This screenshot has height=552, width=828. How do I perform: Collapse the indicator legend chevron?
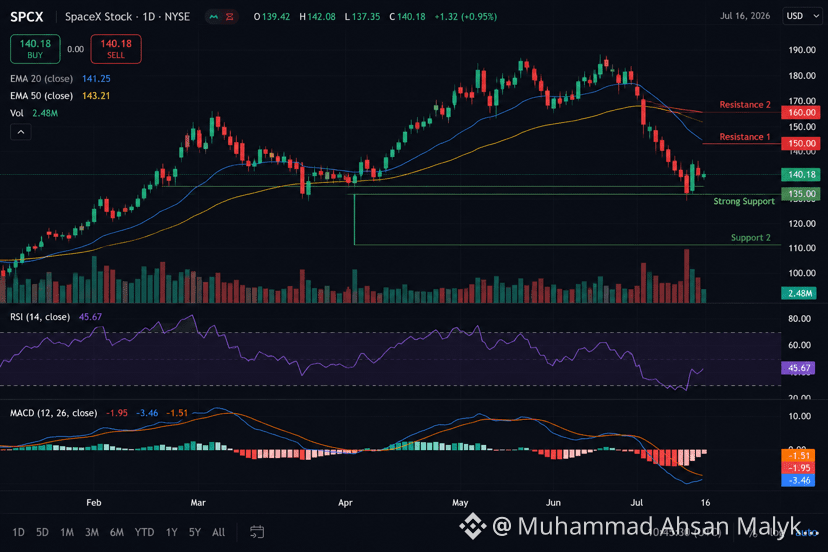(21, 132)
